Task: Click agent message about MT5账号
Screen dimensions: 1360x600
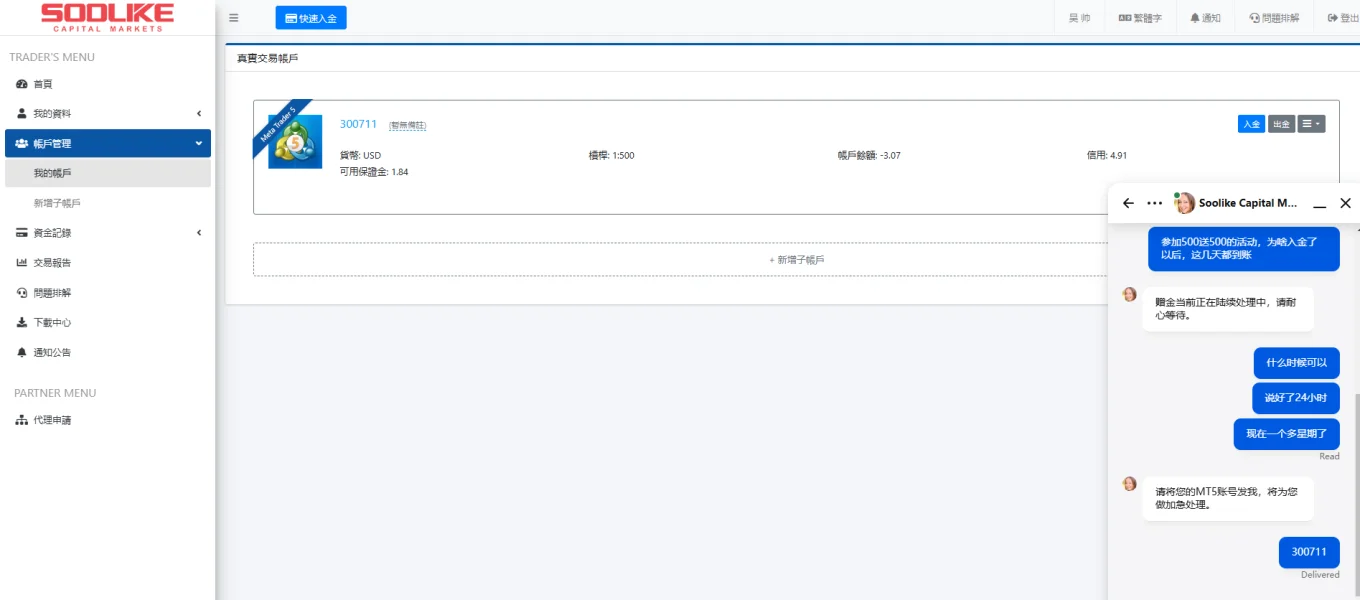Action: point(1228,498)
